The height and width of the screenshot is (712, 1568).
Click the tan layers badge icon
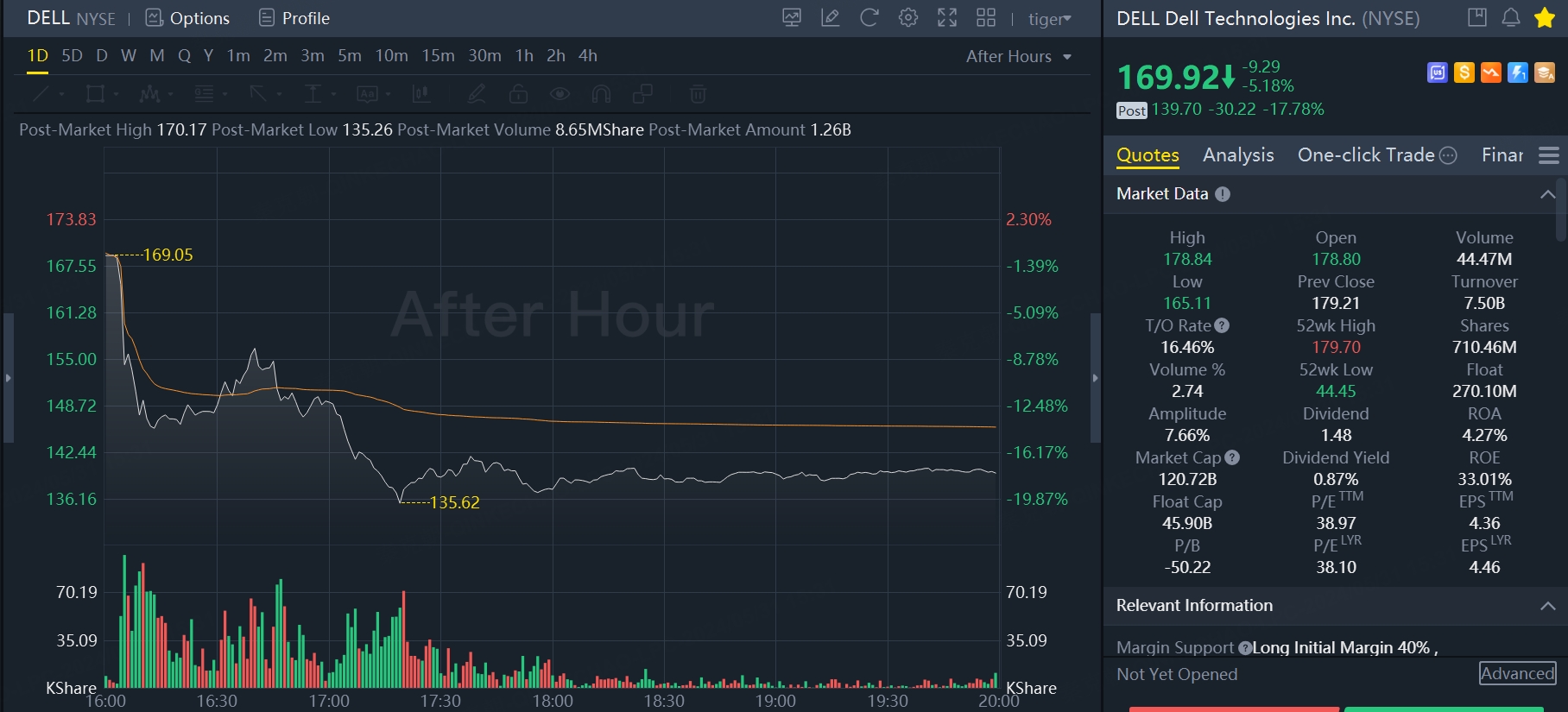tap(1546, 73)
